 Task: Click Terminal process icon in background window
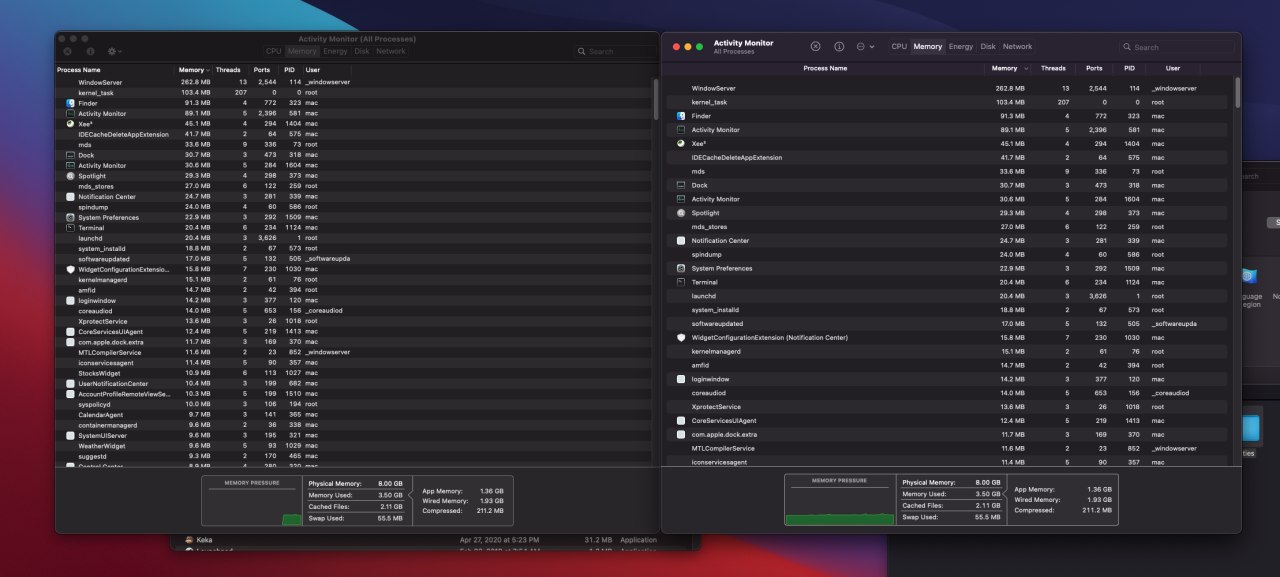click(70, 228)
